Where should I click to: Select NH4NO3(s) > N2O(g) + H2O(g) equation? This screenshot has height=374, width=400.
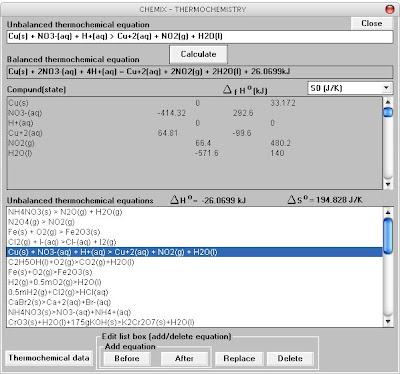pyautogui.click(x=195, y=212)
